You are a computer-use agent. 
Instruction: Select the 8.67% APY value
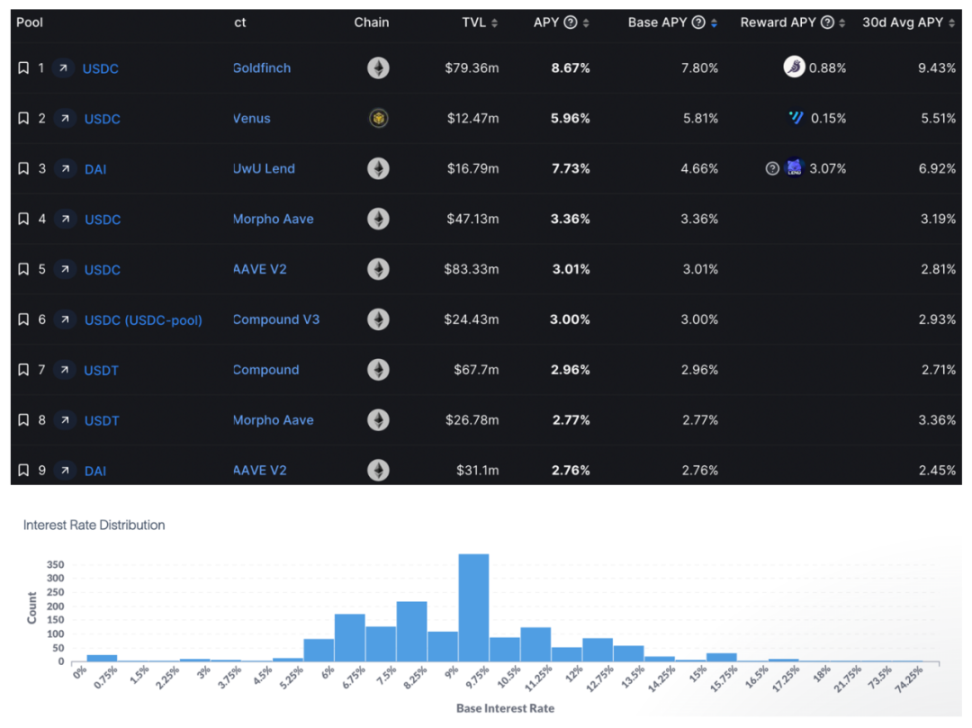(x=570, y=68)
